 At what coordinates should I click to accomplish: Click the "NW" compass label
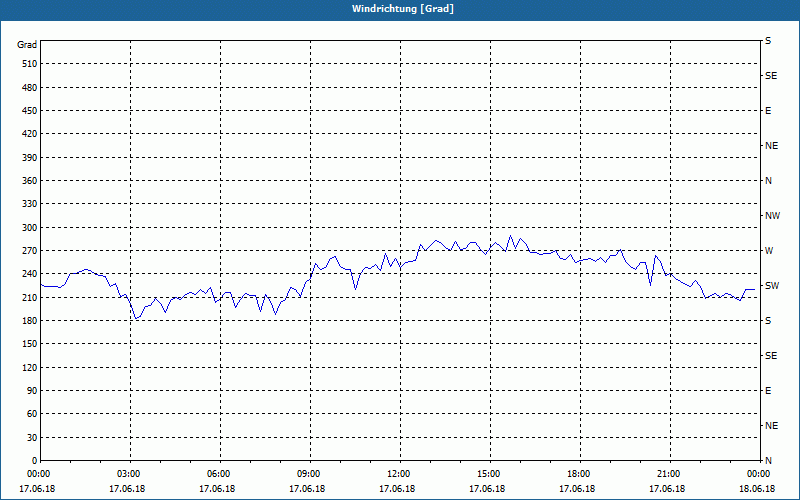click(x=772, y=216)
